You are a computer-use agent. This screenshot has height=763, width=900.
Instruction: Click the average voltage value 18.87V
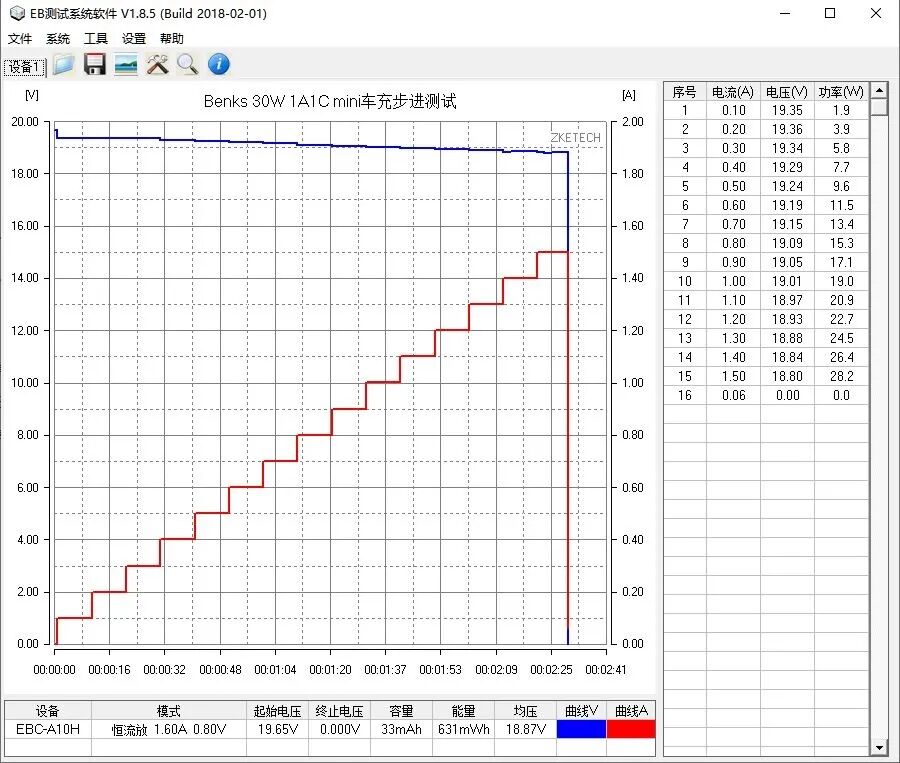pyautogui.click(x=525, y=729)
